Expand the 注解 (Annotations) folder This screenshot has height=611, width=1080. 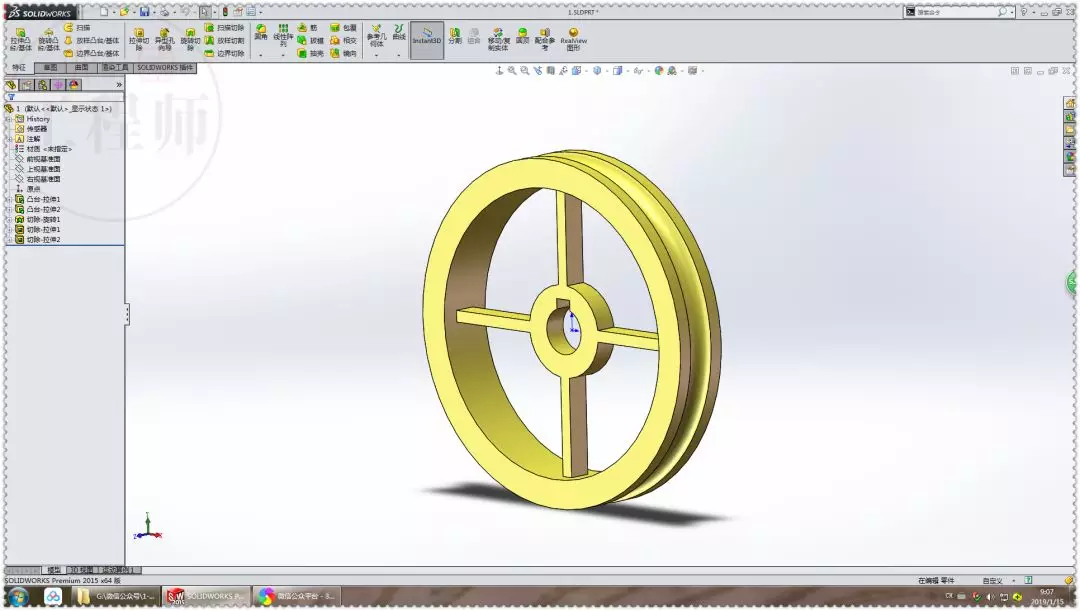[x=9, y=139]
